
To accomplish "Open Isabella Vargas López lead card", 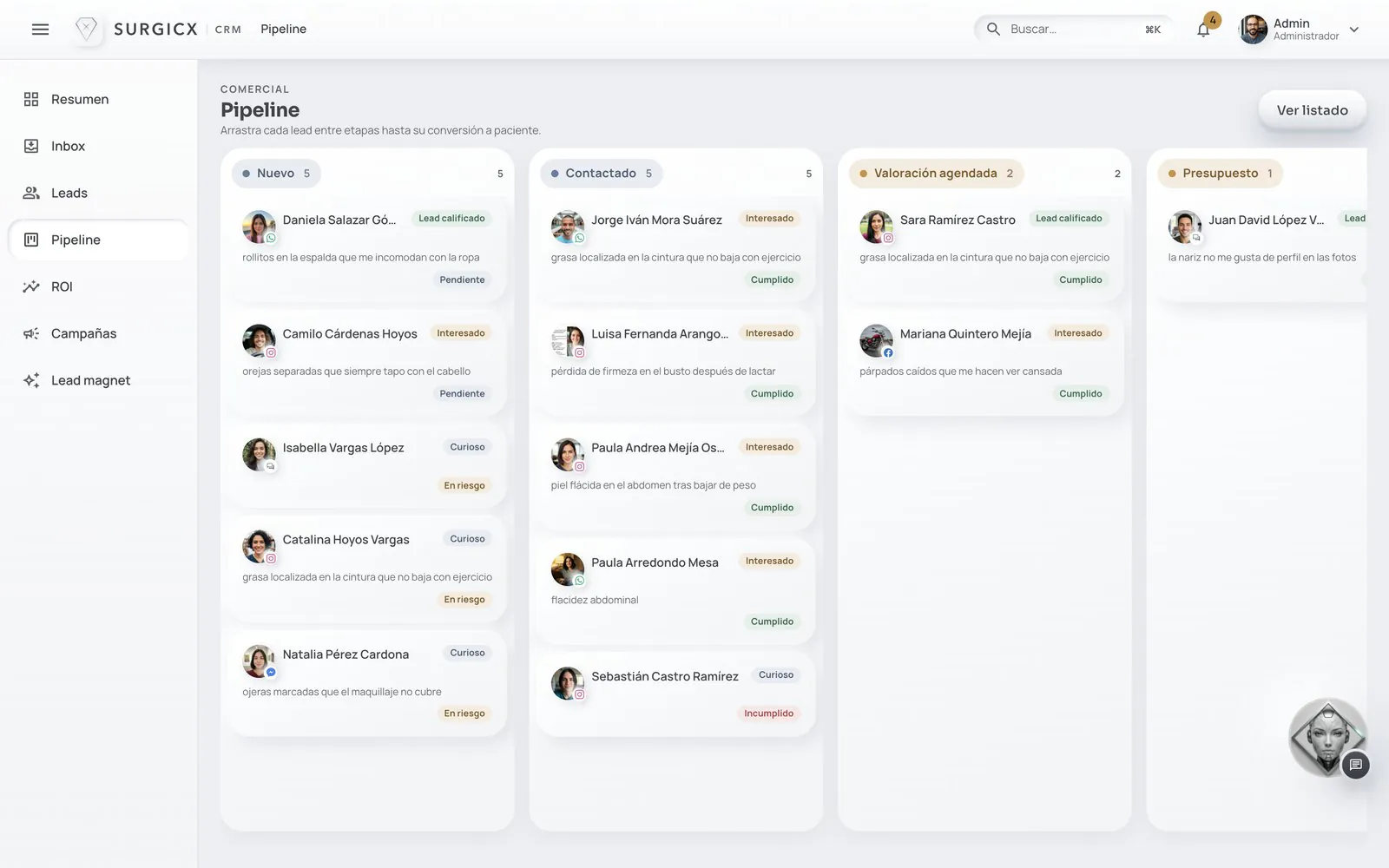I will click(367, 465).
